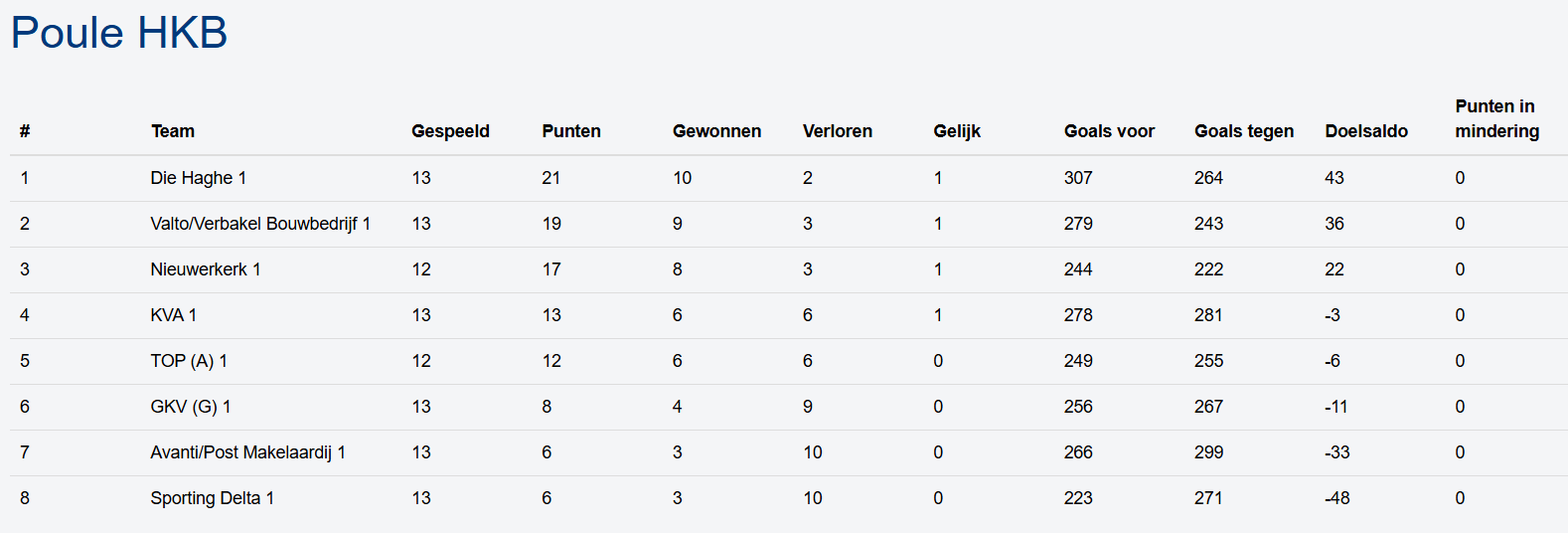
Task: Select Avanti/Post Makelaardij 1 team
Action: click(x=248, y=452)
